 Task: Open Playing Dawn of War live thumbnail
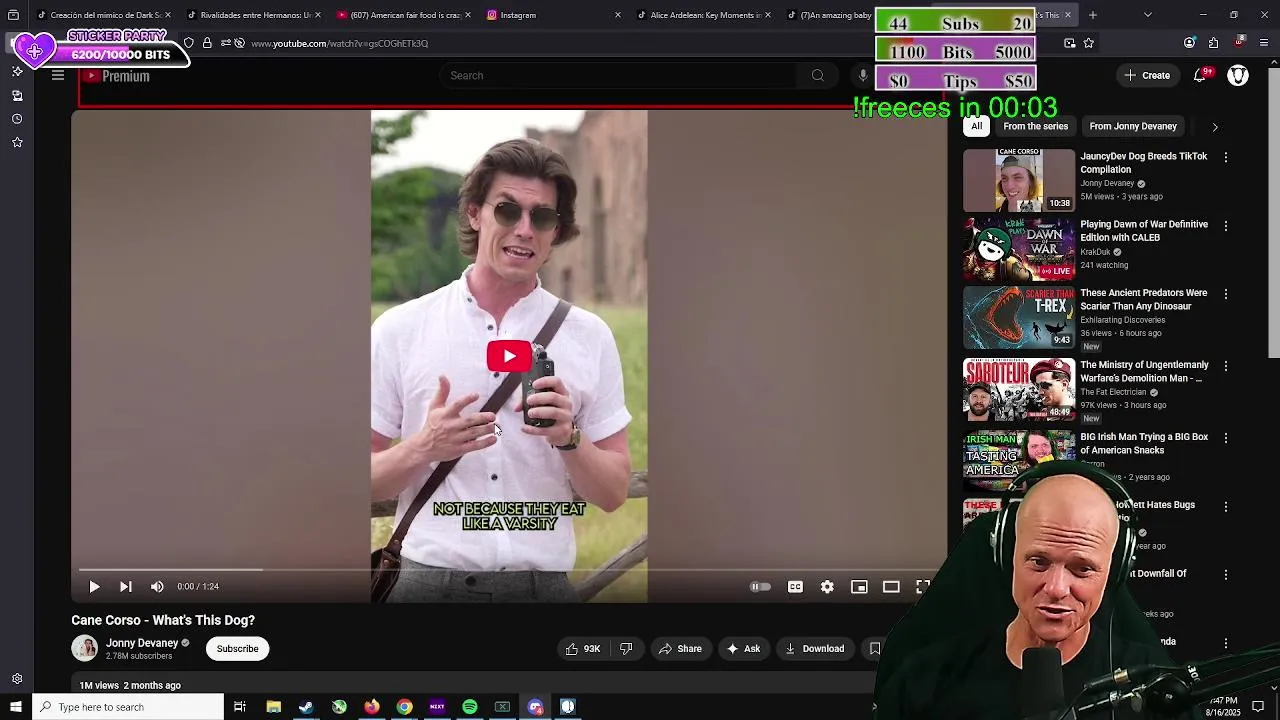(x=1019, y=249)
